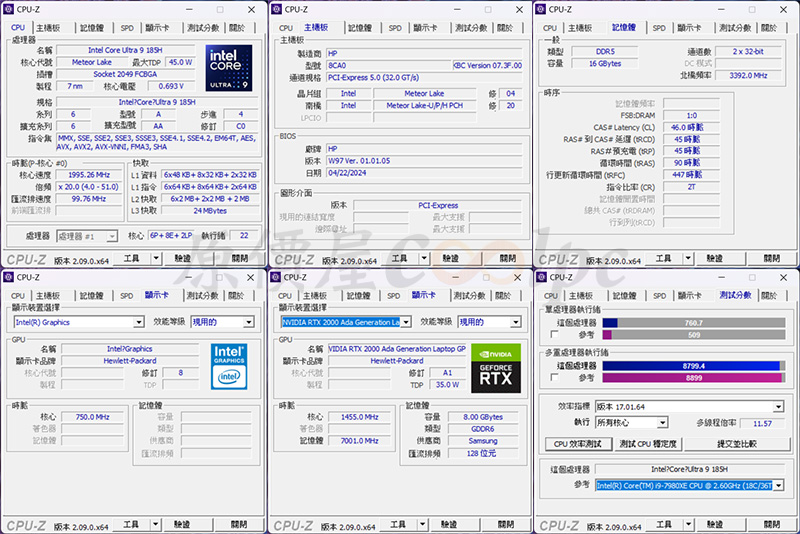The image size is (800, 534).
Task: Click the CPU-Z title icon in the DDR5 memory window
Action: coord(541,9)
